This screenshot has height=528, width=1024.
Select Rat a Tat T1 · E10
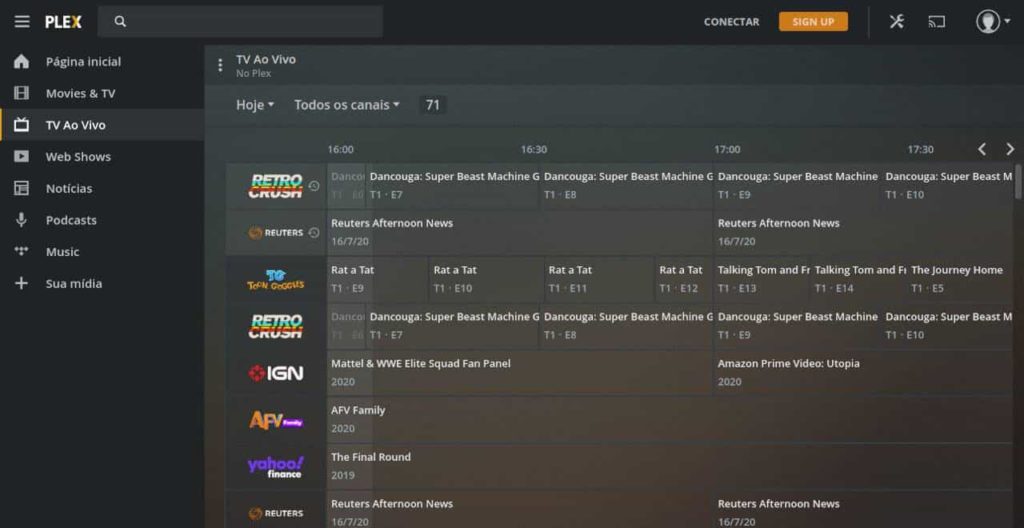click(487, 280)
